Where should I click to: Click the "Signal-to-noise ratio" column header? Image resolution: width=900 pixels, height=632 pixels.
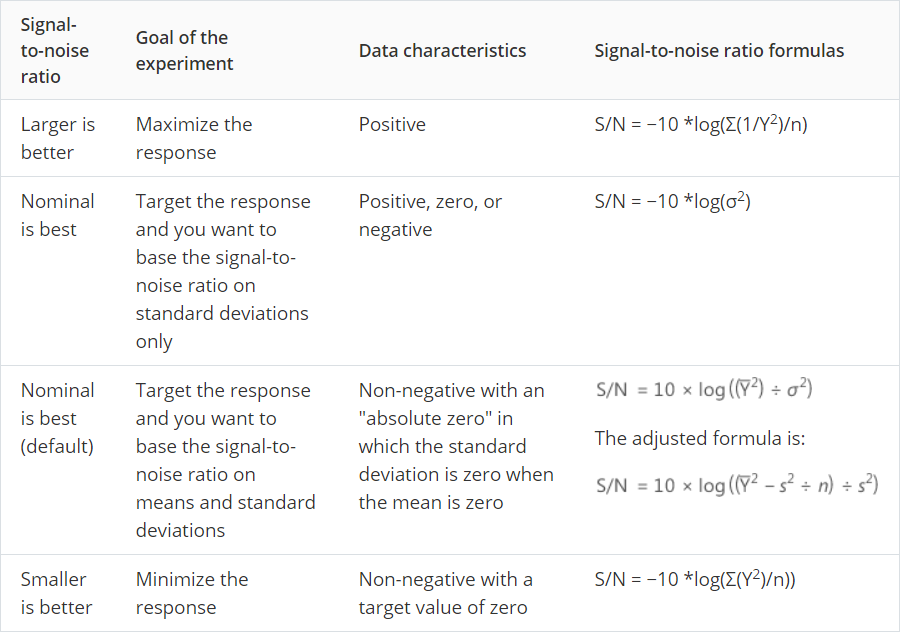(55, 50)
